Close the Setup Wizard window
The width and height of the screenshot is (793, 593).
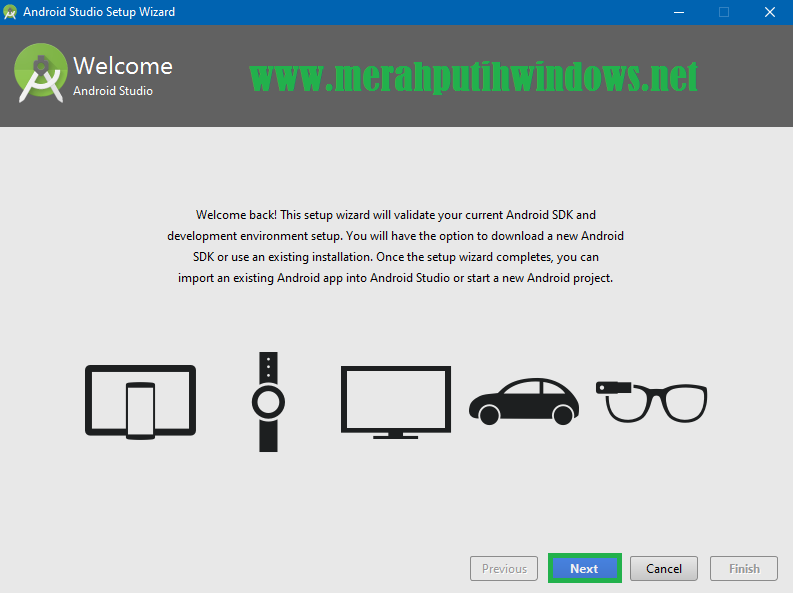coord(770,12)
